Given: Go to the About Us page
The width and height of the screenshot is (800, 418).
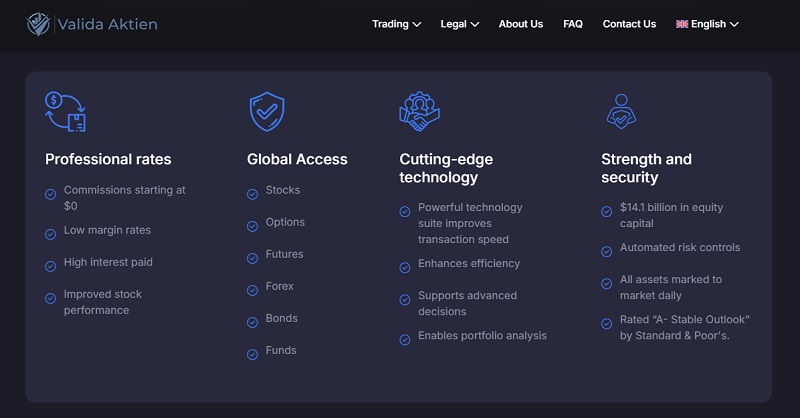Looking at the screenshot, I should click(521, 24).
